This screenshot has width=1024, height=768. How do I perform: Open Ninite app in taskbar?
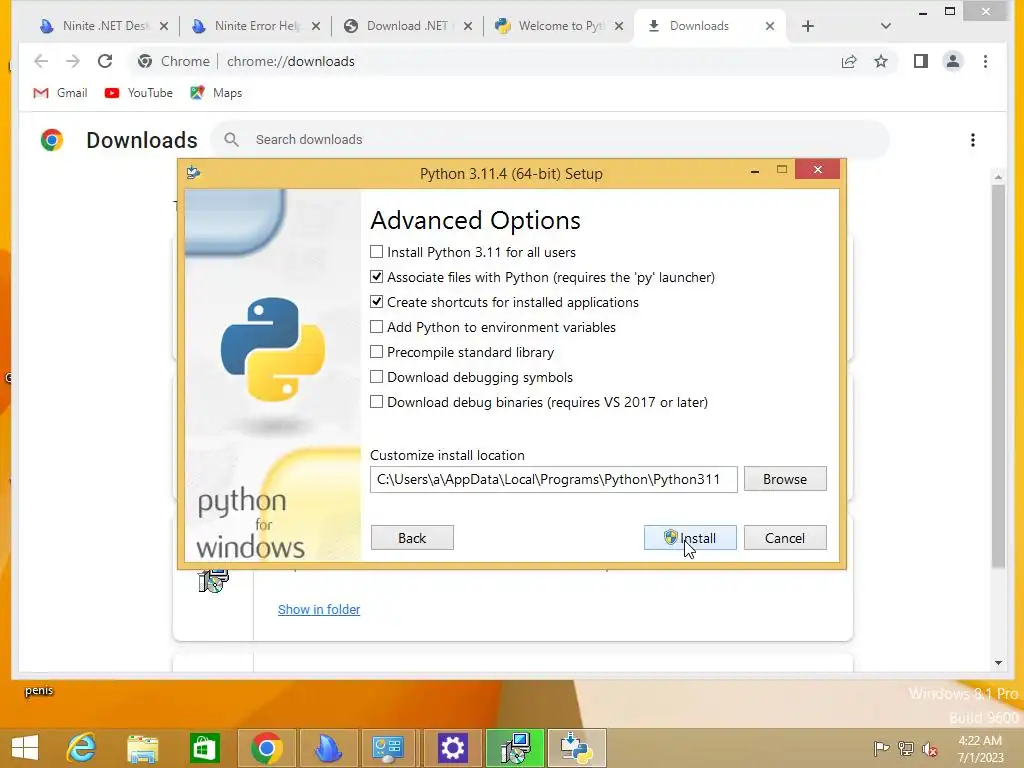(x=328, y=748)
